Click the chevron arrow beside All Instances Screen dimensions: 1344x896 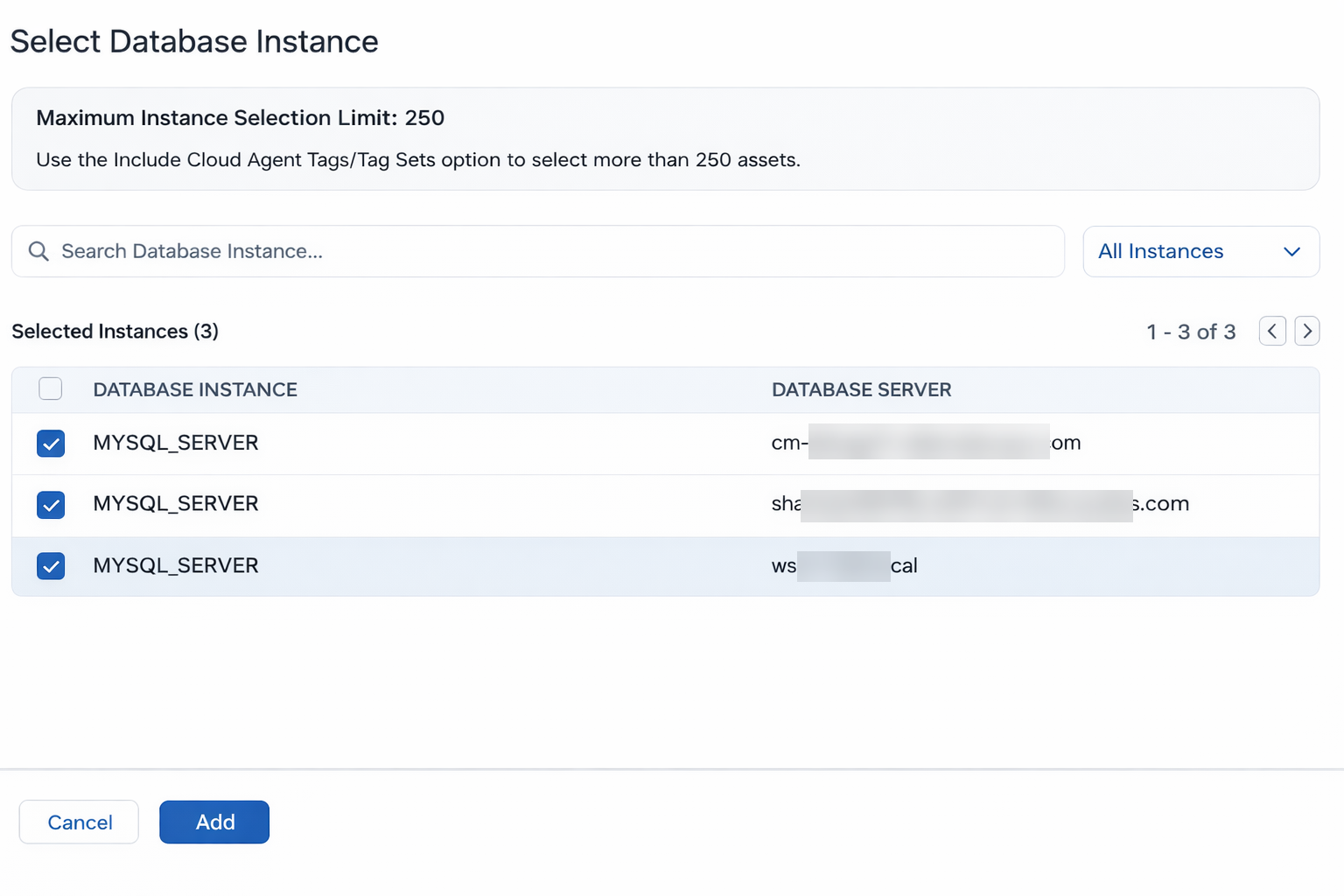pyautogui.click(x=1291, y=252)
